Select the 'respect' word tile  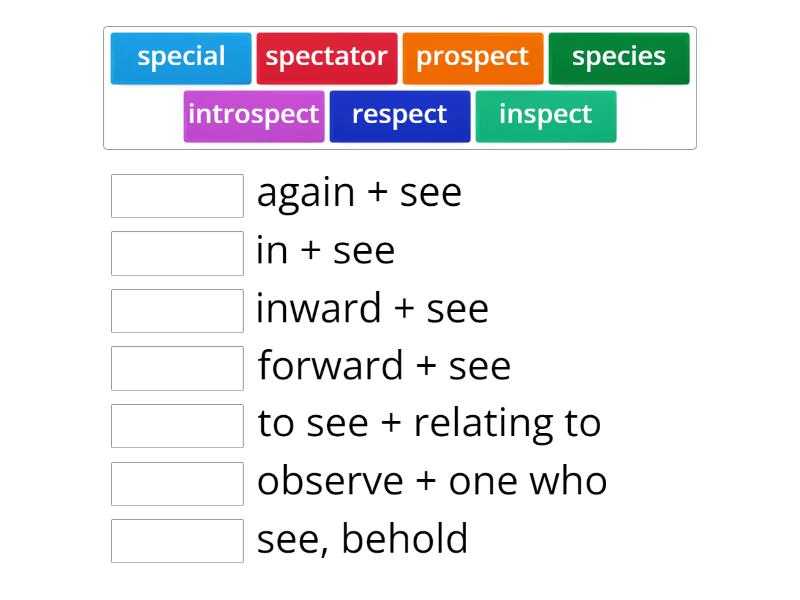400,114
